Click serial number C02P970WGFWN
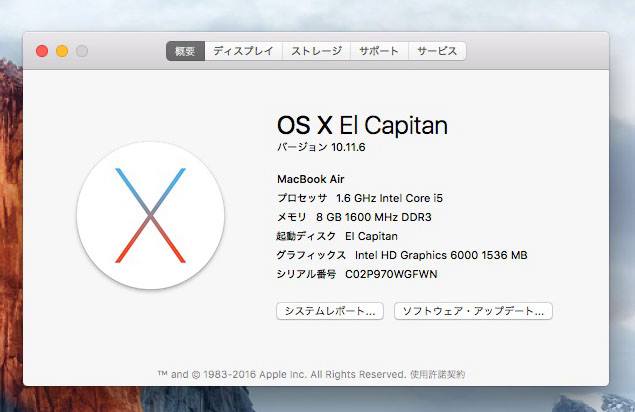Image resolution: width=635 pixels, height=412 pixels. (391, 274)
